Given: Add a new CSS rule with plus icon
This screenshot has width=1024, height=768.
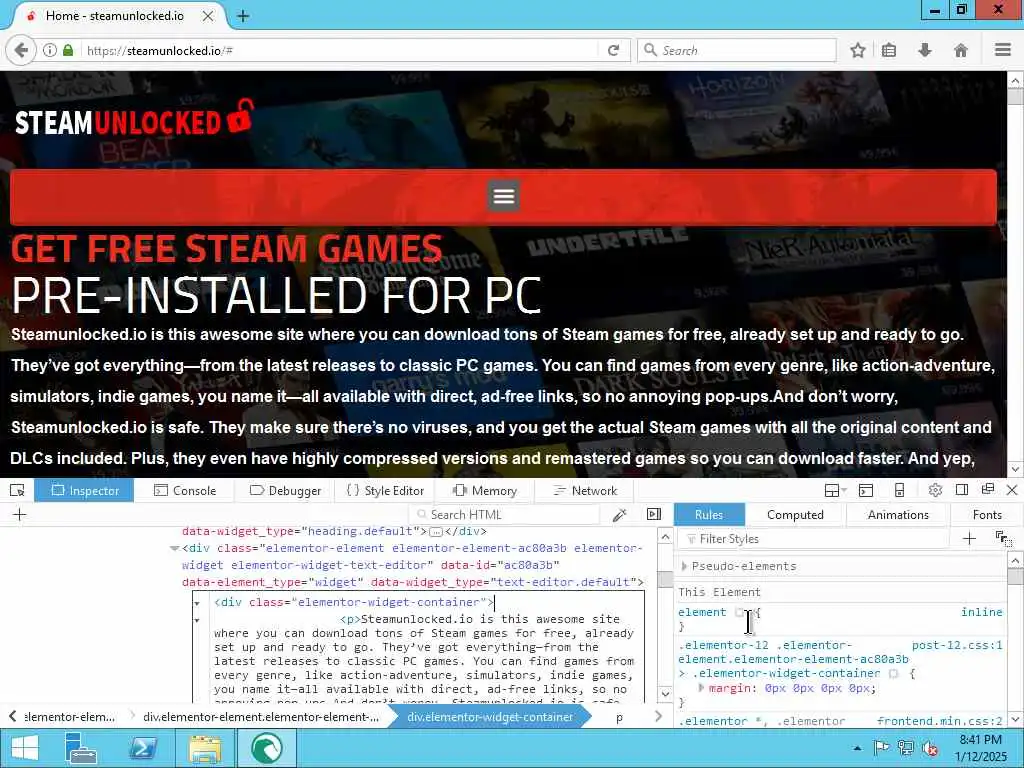Looking at the screenshot, I should coord(969,539).
